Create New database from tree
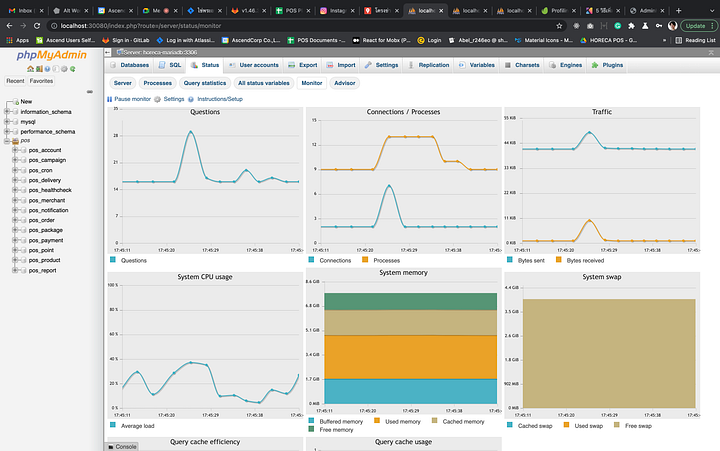This screenshot has width=720, height=451. [x=26, y=101]
